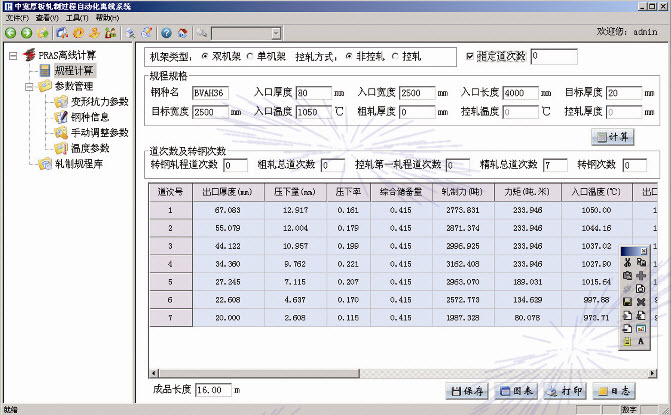Click the green back arrow toolbar icon
This screenshot has height=415, width=671.
coord(10,33)
